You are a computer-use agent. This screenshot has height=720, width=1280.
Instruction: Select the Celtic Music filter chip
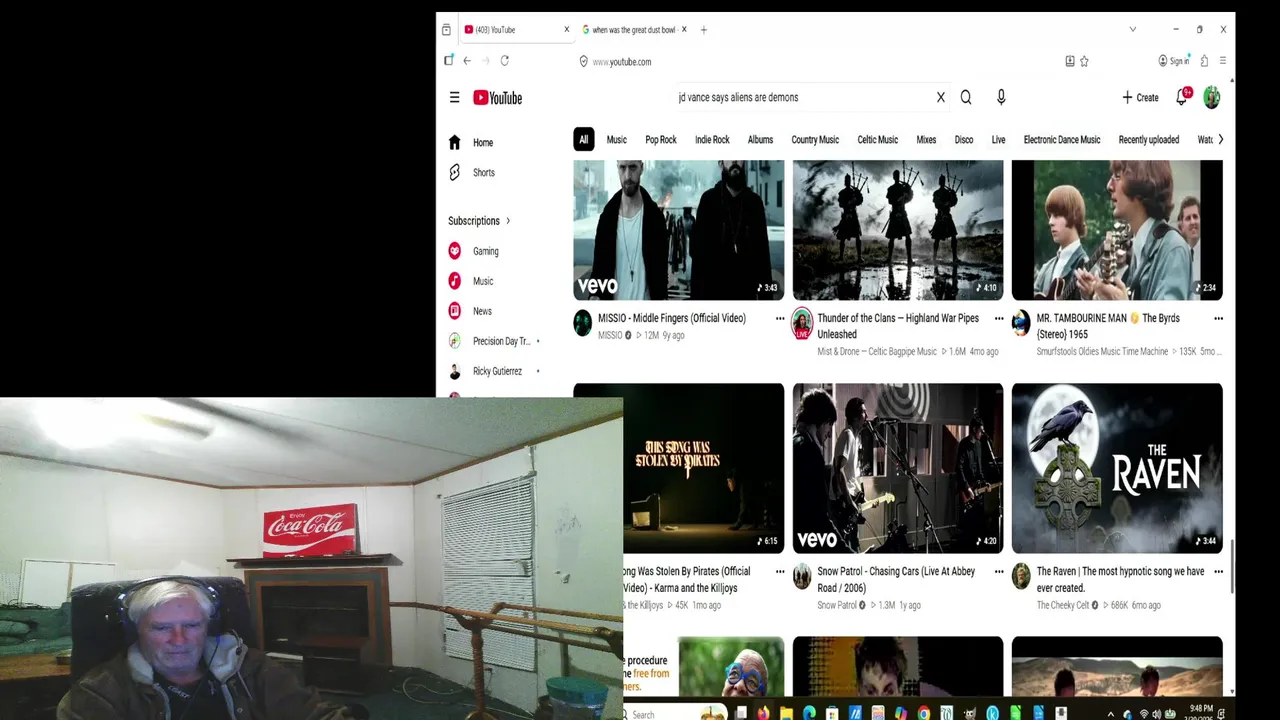click(x=878, y=140)
